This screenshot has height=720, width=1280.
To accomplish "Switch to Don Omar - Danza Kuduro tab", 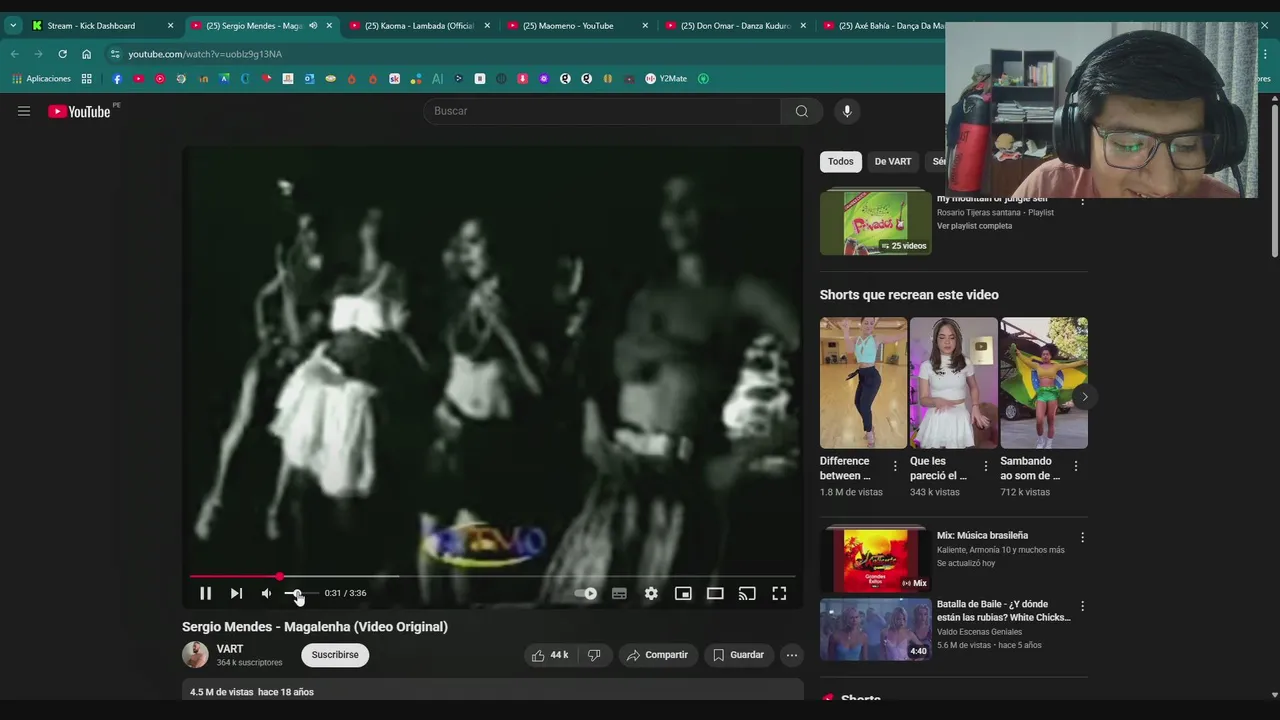I will click(x=735, y=26).
